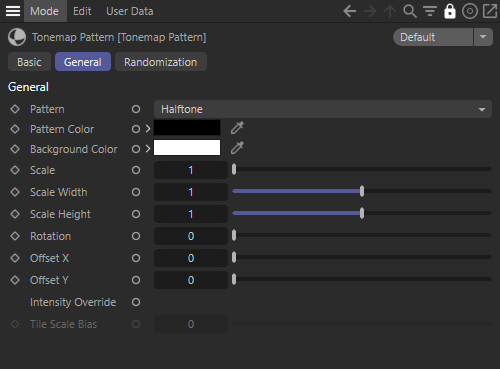Toggle keyframe diamond for Scale
The image size is (500, 369).
point(15,170)
